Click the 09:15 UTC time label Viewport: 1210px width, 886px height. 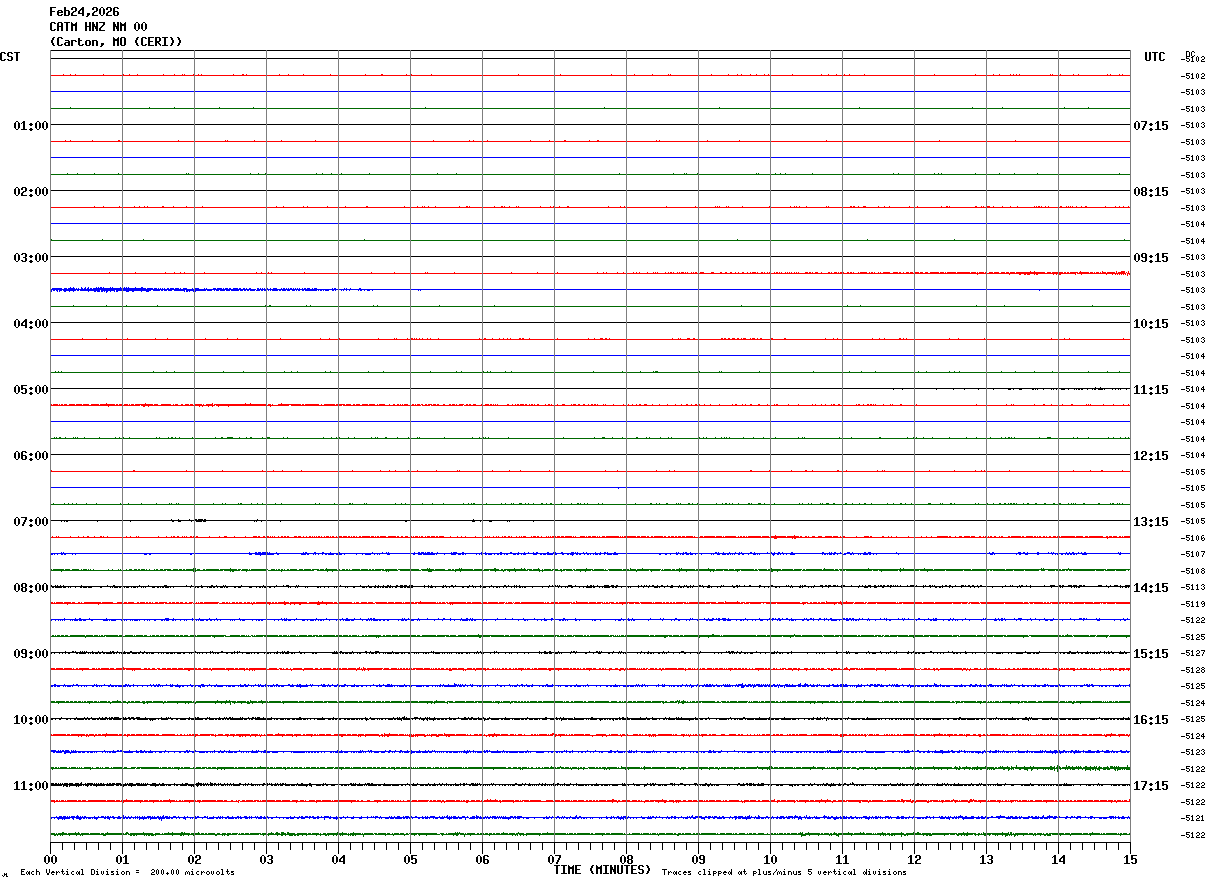click(1151, 258)
